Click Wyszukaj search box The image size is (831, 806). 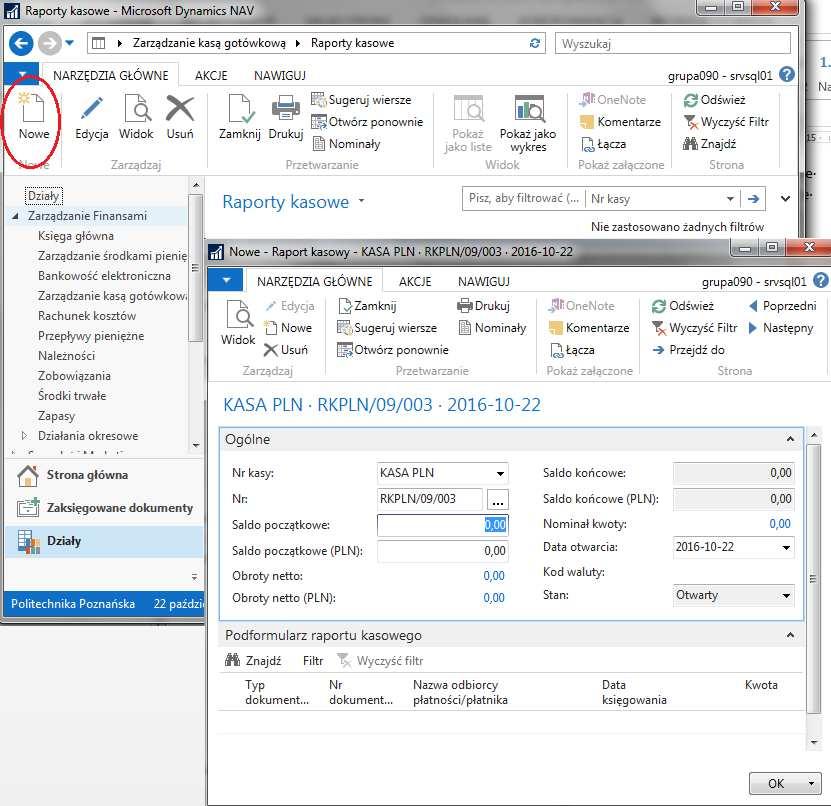pyautogui.click(x=673, y=43)
